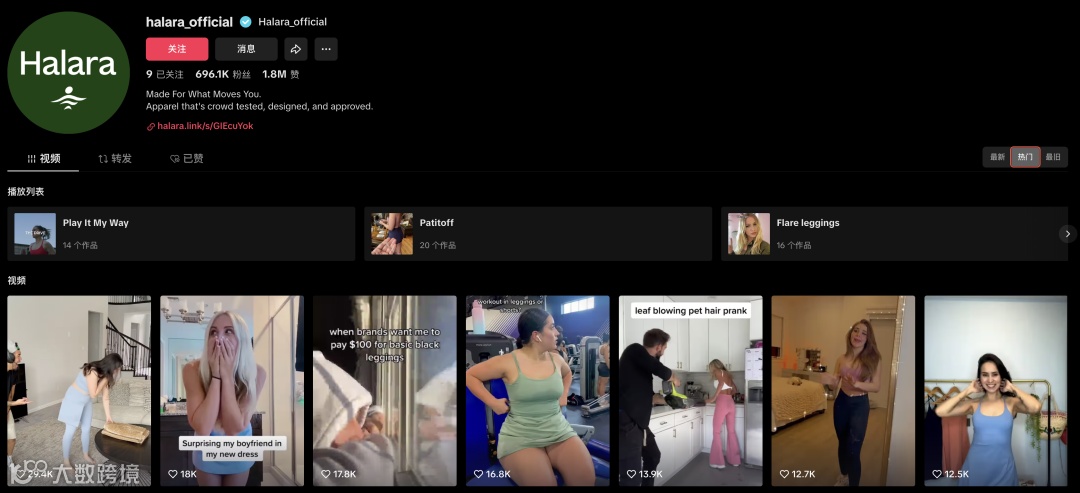
Task: Click the Halara profile avatar
Action: [68, 72]
